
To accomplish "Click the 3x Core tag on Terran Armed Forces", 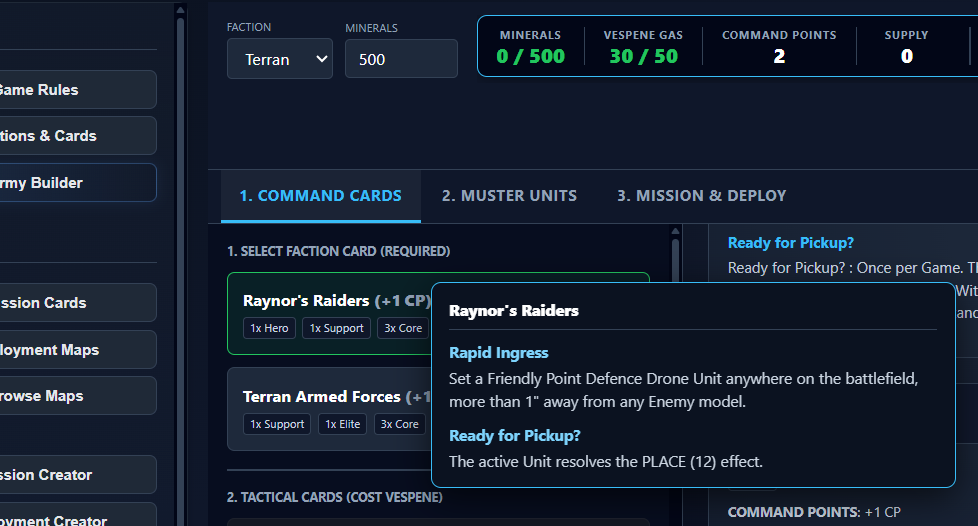I will pos(400,424).
